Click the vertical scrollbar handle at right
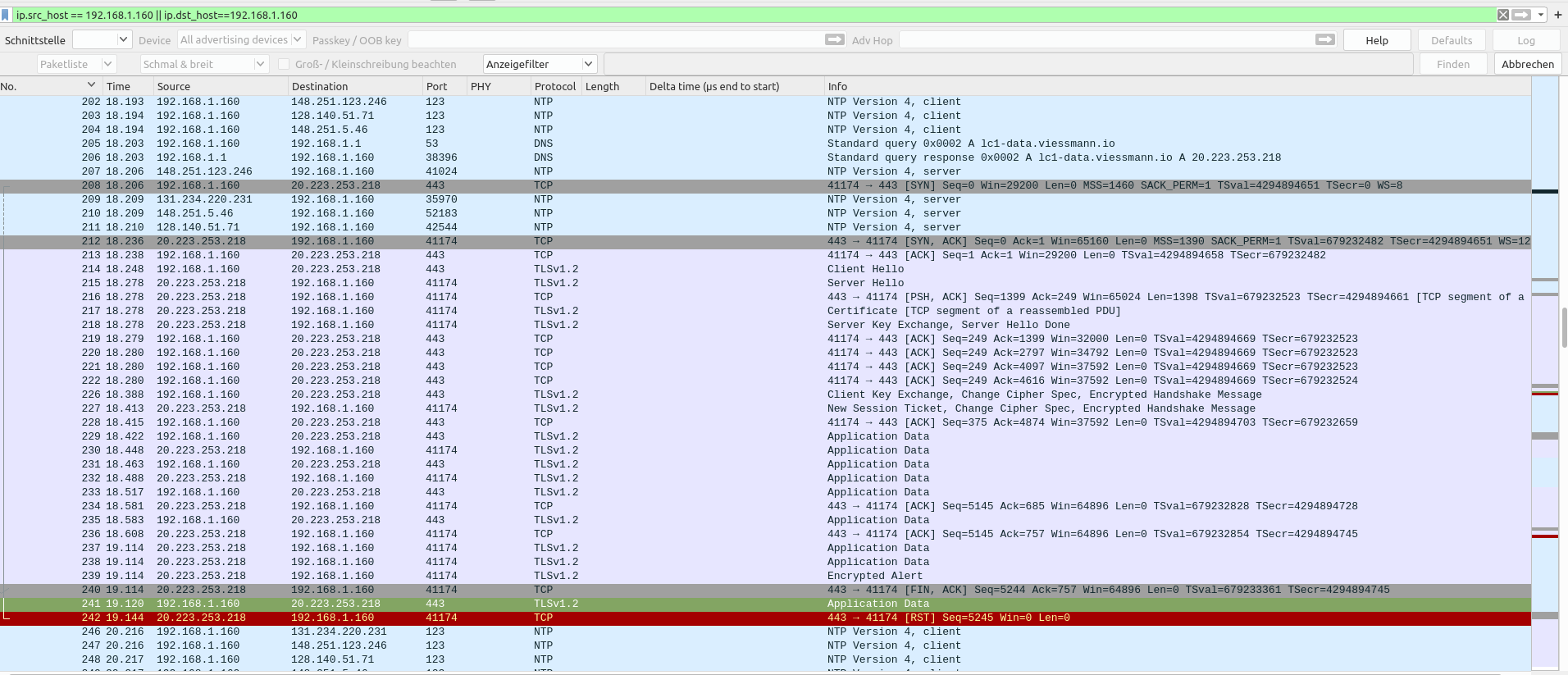The image size is (1568, 675). 1564,328
